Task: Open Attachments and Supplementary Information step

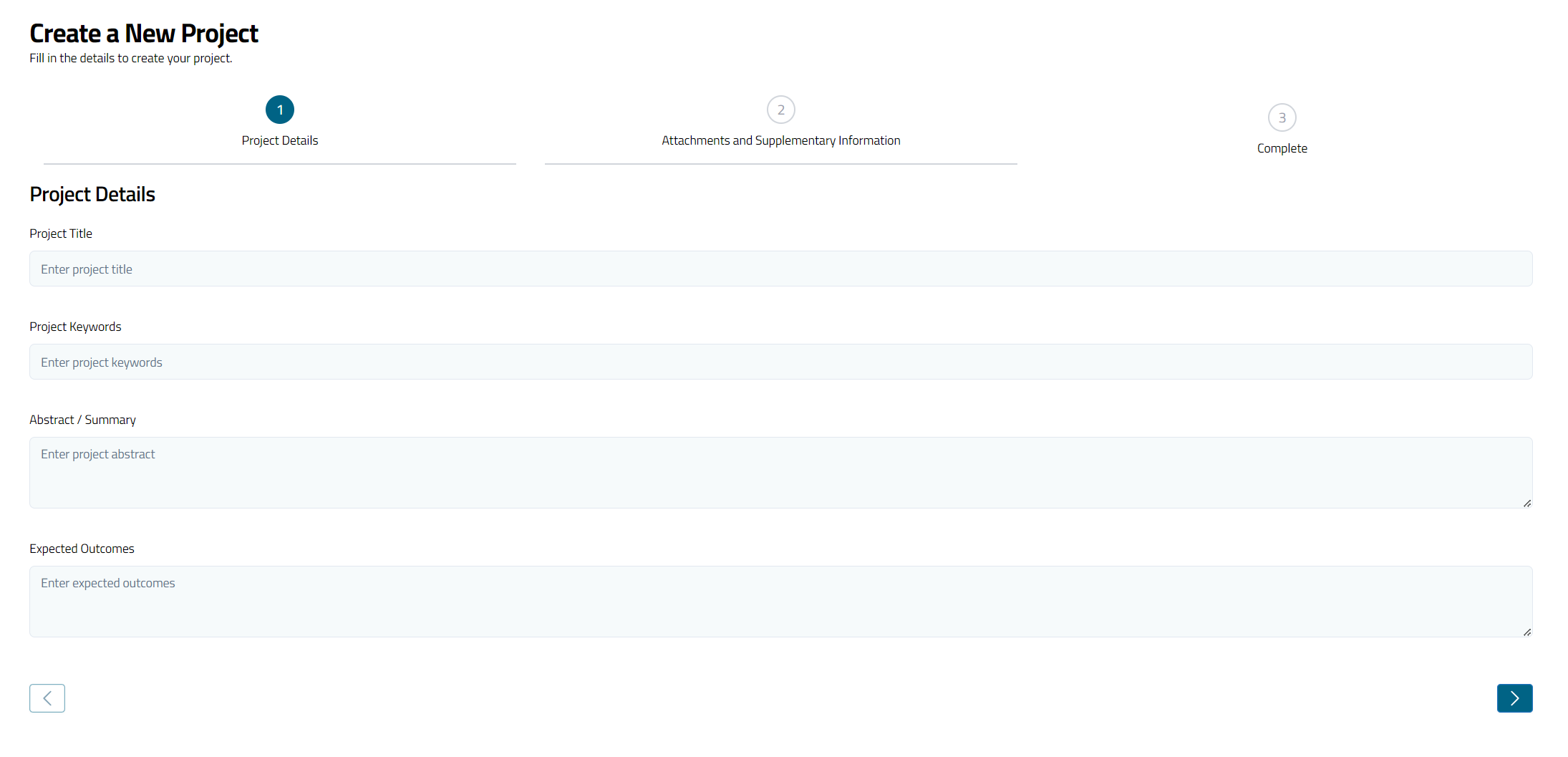Action: [x=781, y=140]
